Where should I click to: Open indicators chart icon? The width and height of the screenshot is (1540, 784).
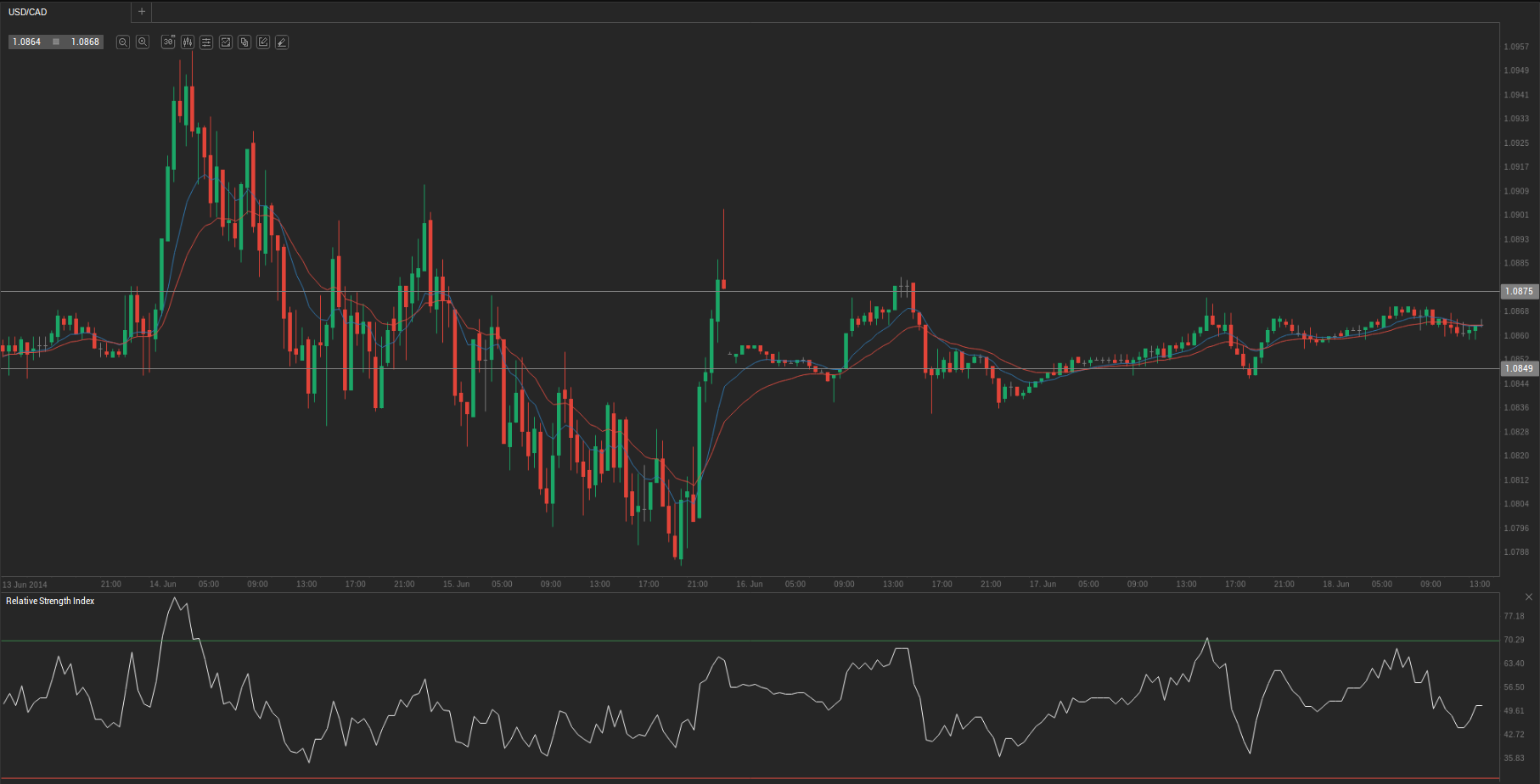[x=226, y=42]
